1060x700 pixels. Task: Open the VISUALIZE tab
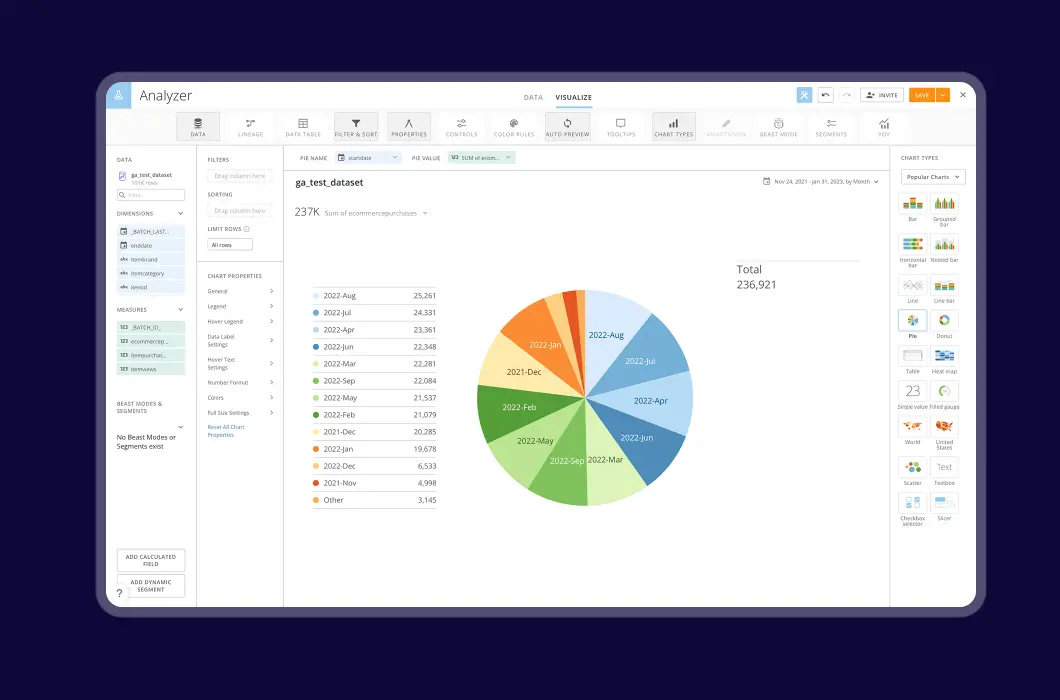coord(573,97)
